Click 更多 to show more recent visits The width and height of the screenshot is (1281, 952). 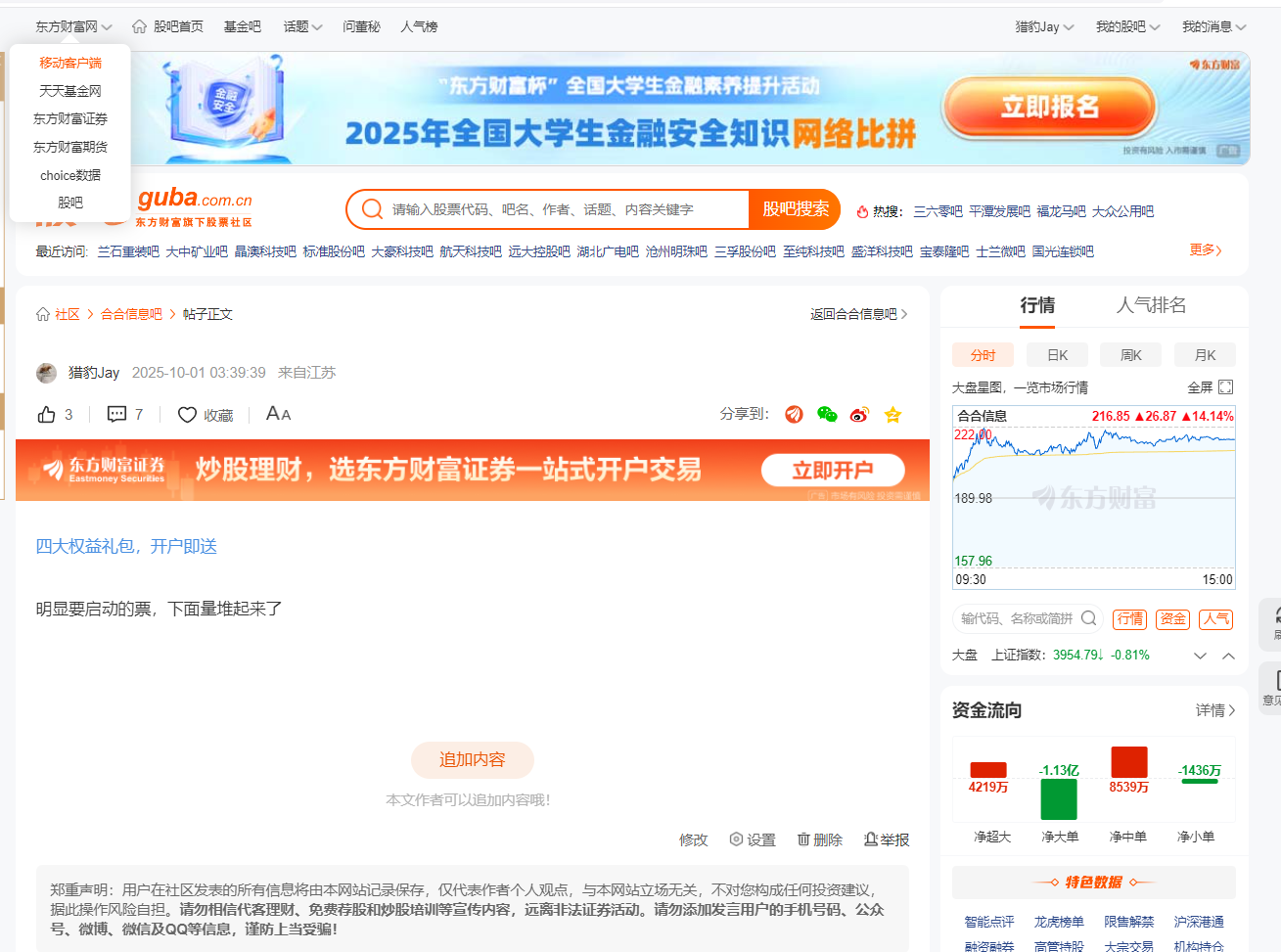[1206, 250]
